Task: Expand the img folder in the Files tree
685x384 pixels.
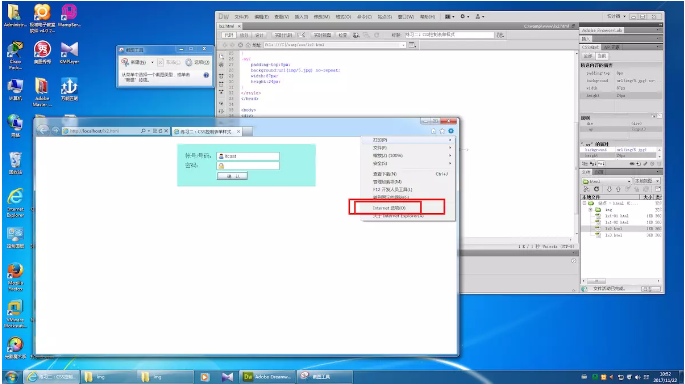Action: 591,210
